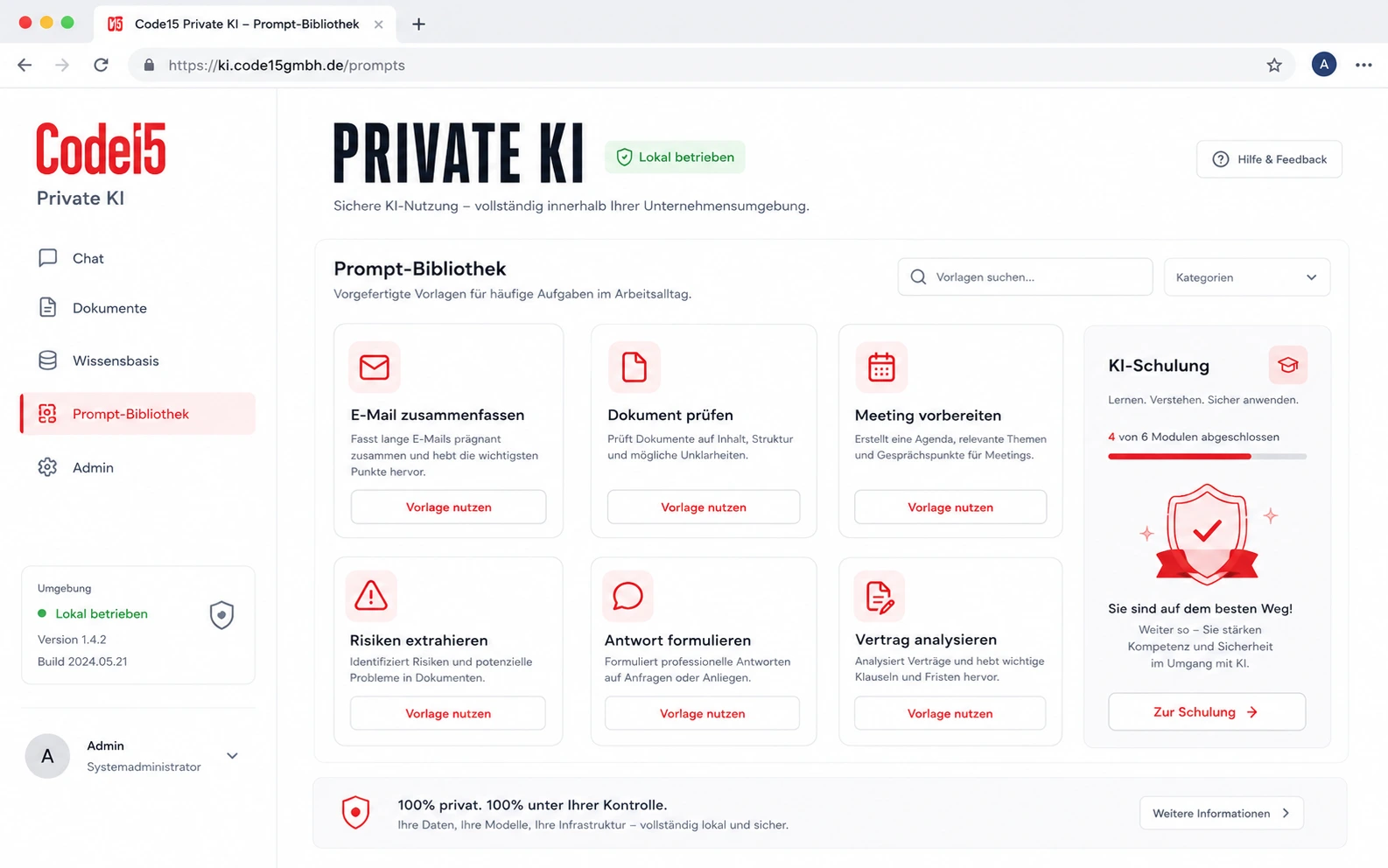Expand the Admin user menu chevron
1388x868 pixels.
click(x=232, y=756)
